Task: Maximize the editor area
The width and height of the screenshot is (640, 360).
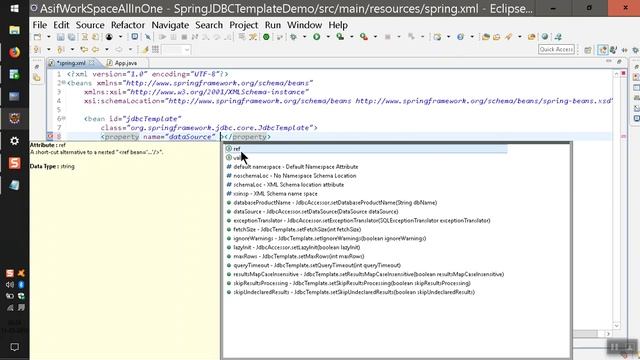Action: 619,61
